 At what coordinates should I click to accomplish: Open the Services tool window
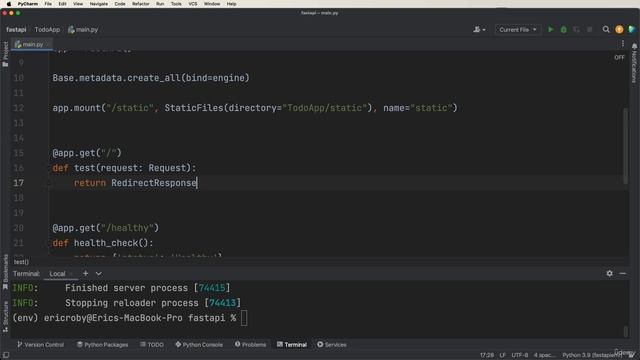pyautogui.click(x=332, y=344)
